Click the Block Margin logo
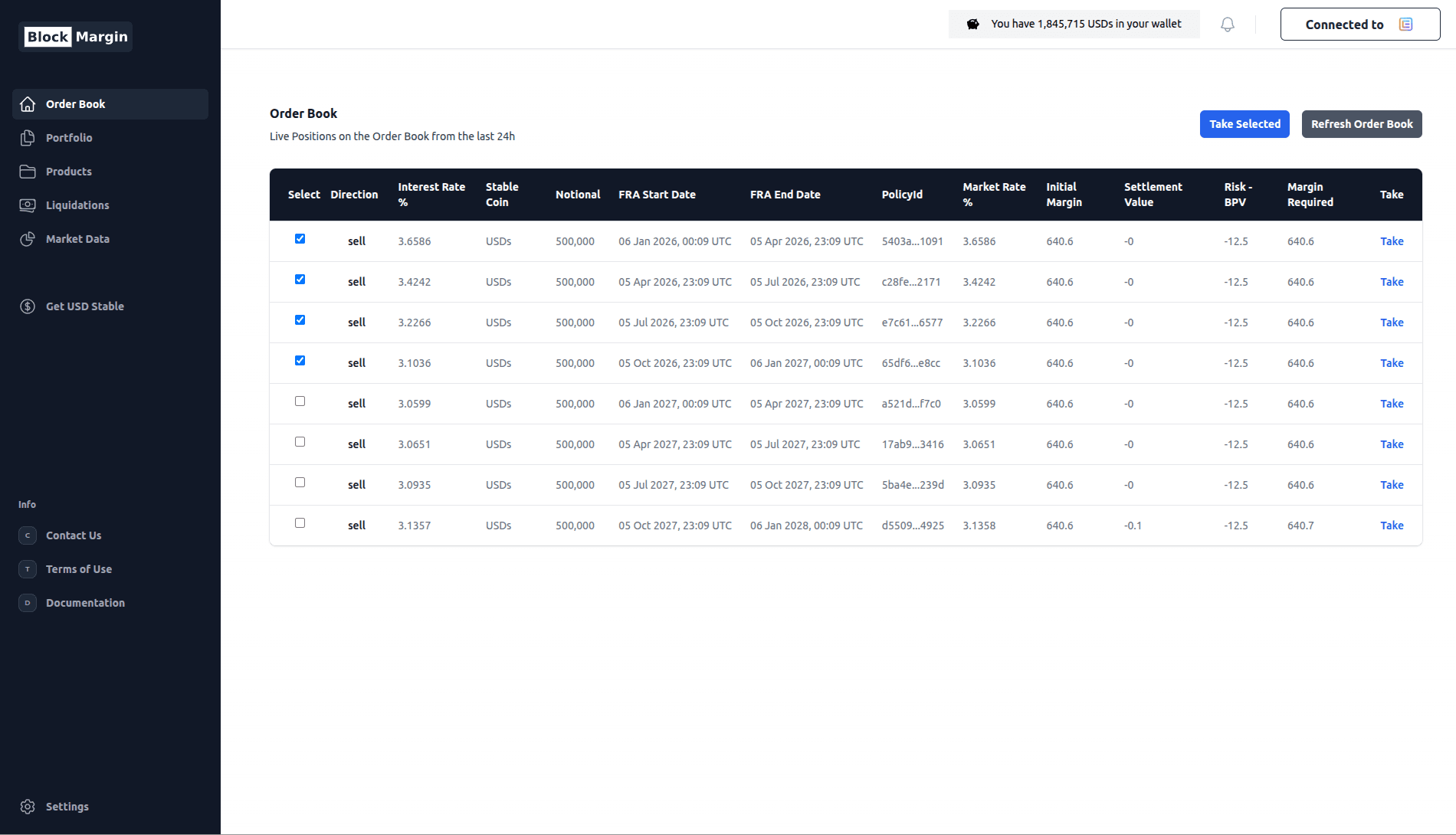Screen dimensions: 1456x835 tap(76, 37)
